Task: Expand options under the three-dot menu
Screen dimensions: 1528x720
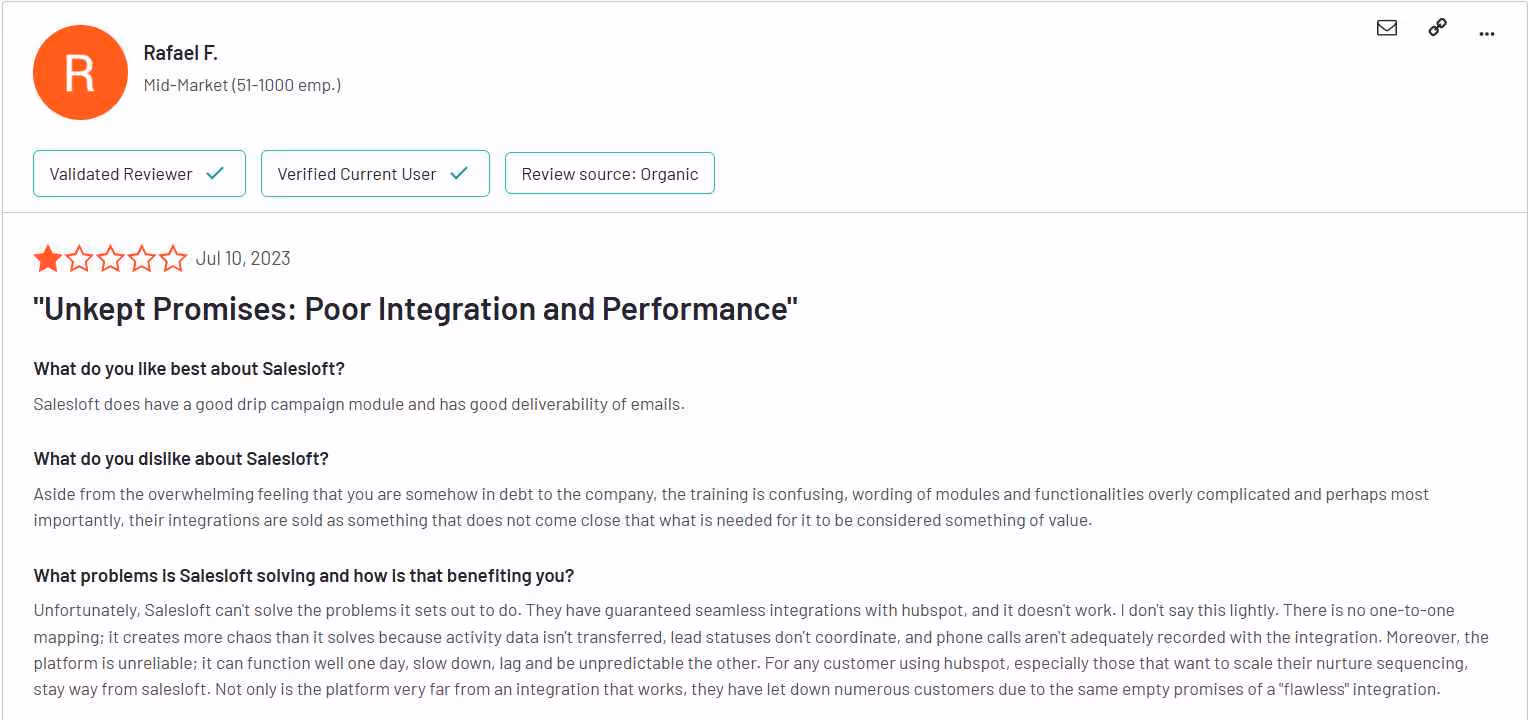Action: point(1487,33)
